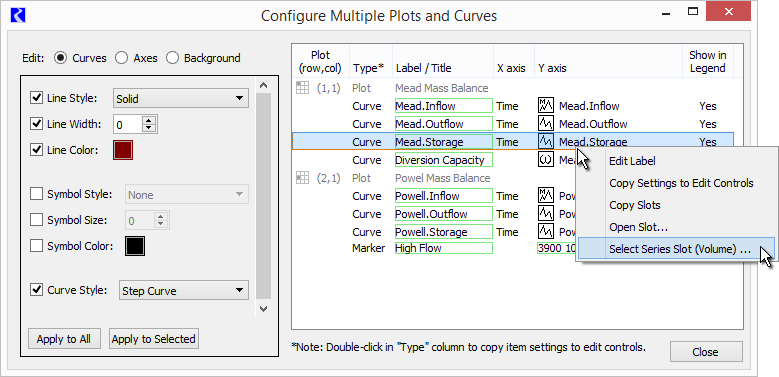Click the slot icon in Powell.Outflow row
This screenshot has height=377, width=779.
(x=545, y=214)
